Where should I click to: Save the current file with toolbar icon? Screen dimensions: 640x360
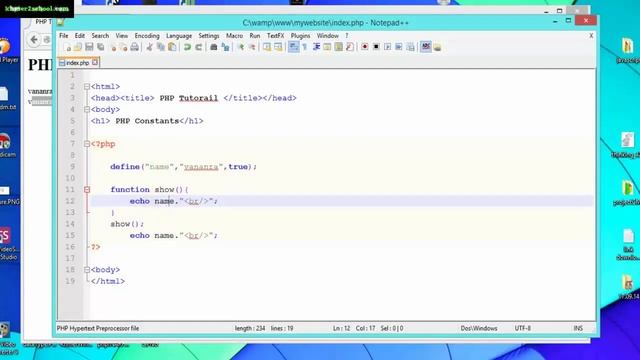pyautogui.click(x=89, y=47)
